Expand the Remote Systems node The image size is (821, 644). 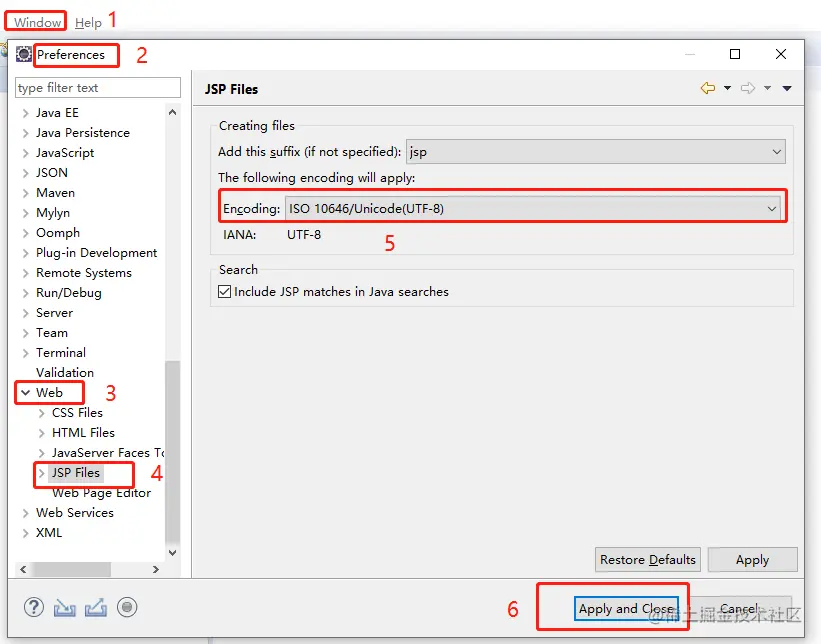pos(25,273)
